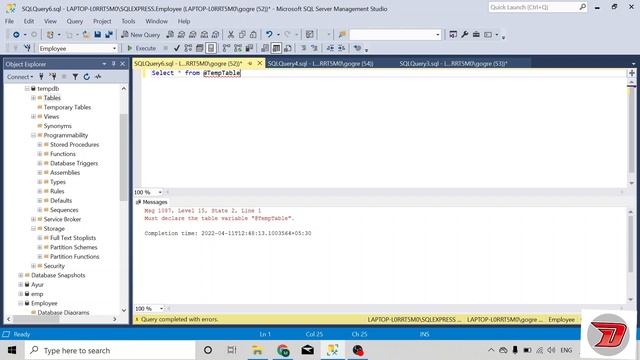Open the Connect dropdown in Object Explorer

(x=20, y=77)
